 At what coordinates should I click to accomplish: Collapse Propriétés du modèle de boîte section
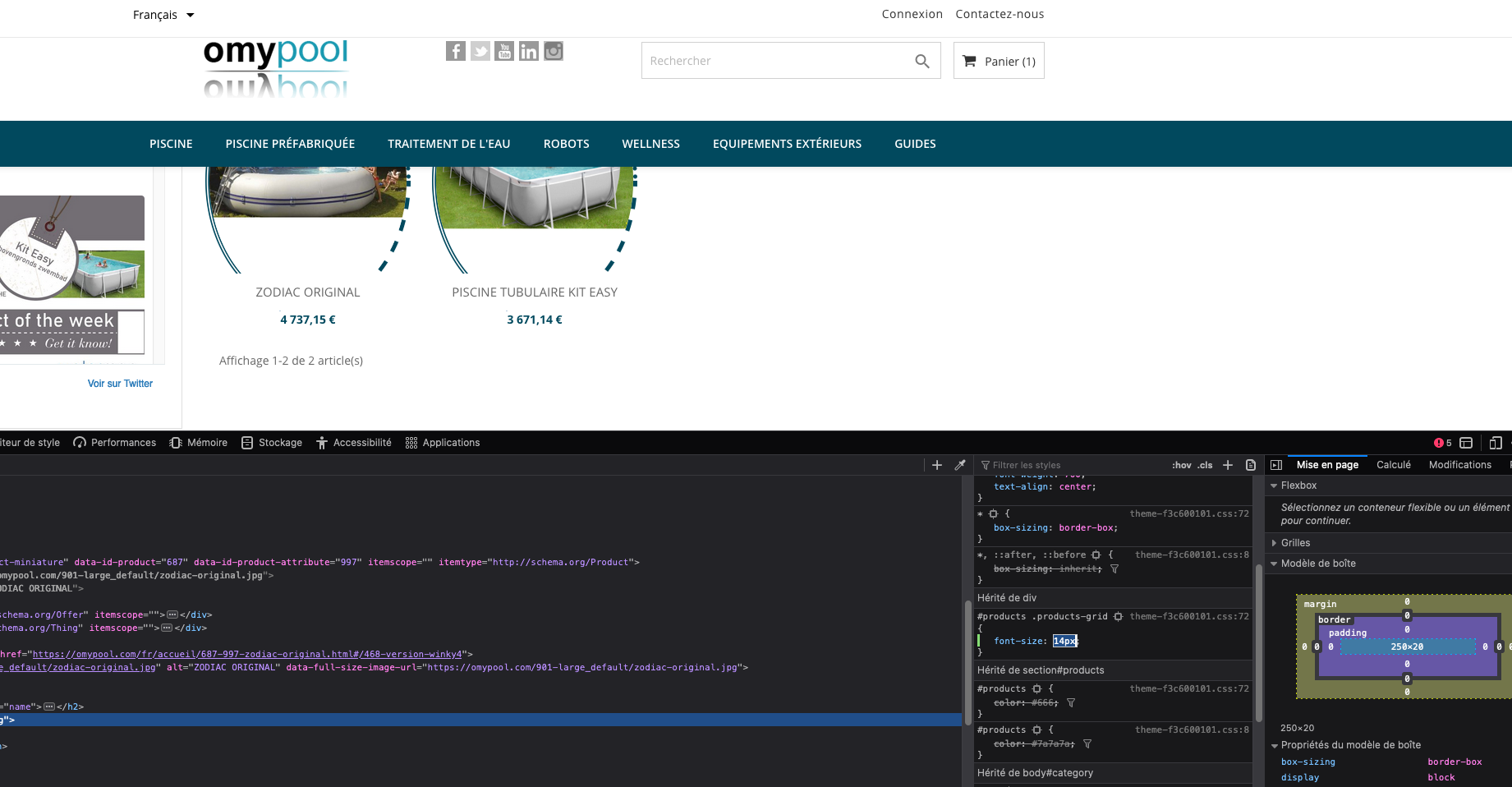[1274, 745]
